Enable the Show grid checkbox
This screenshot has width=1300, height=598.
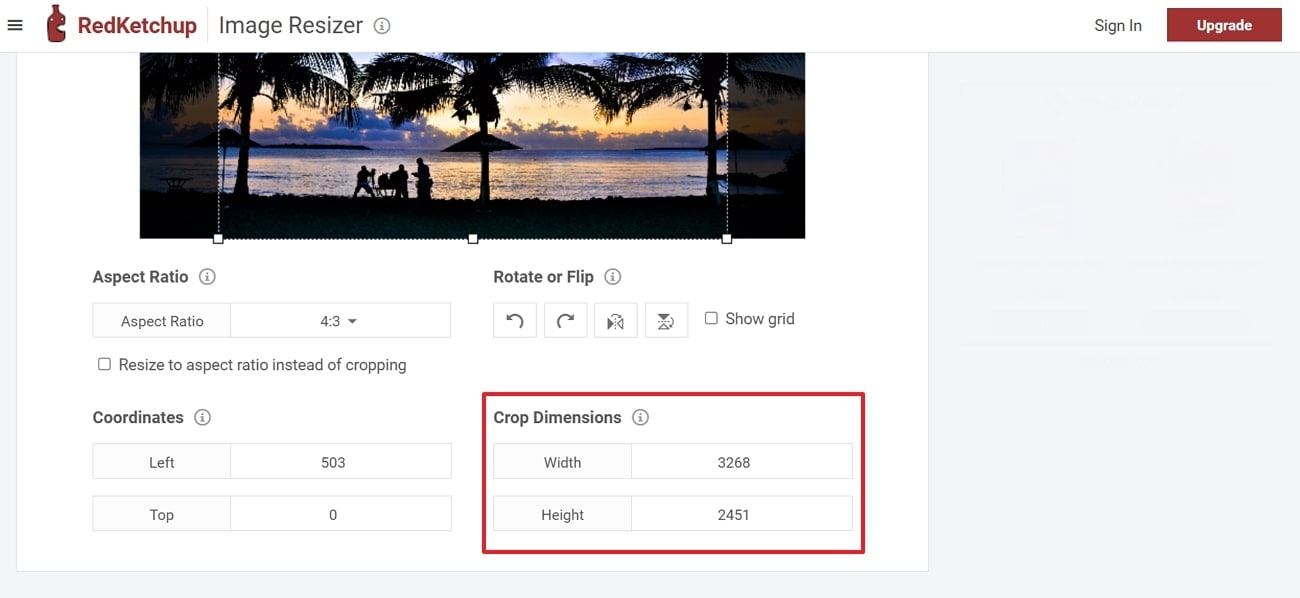(711, 318)
